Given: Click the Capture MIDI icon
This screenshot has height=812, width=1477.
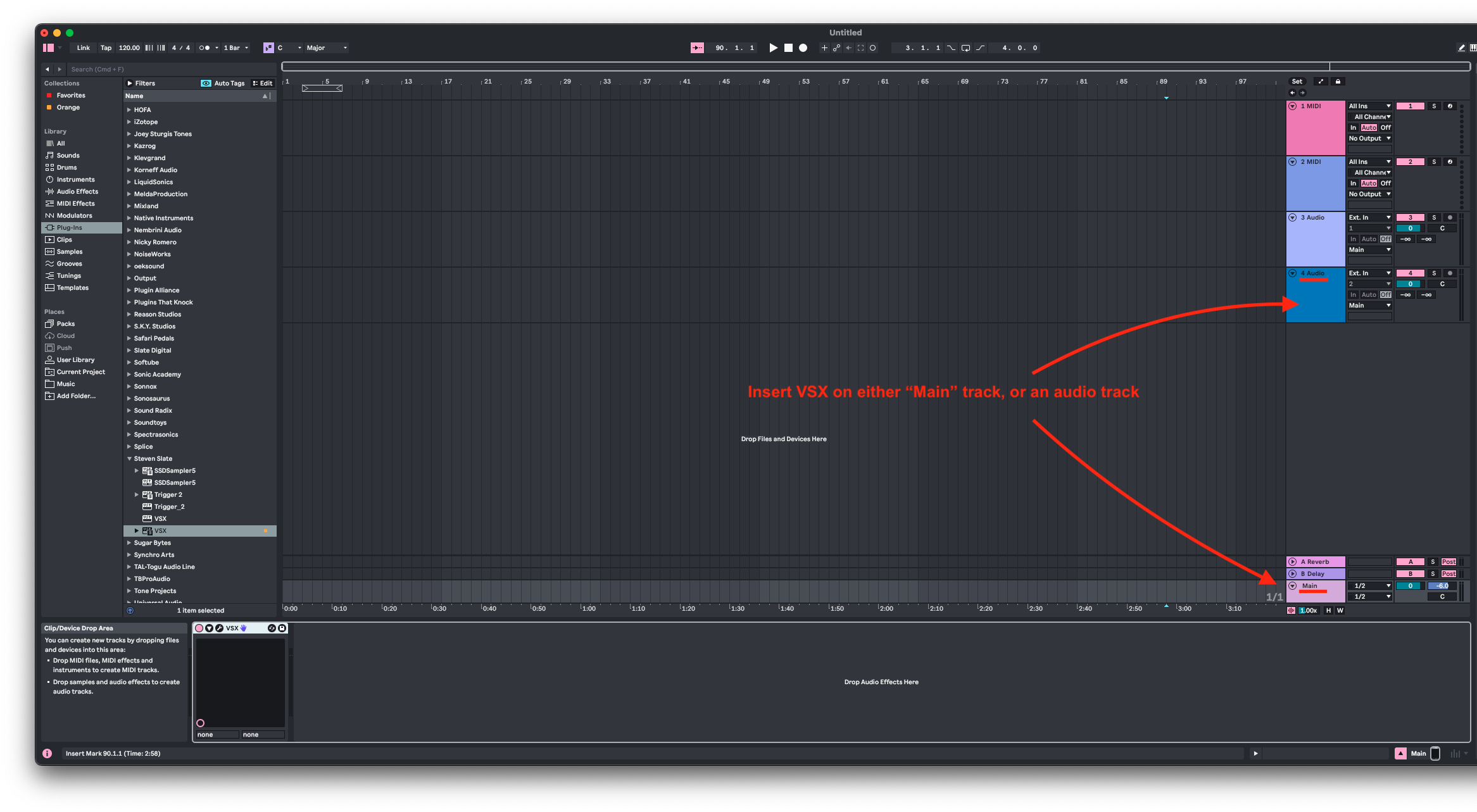Looking at the screenshot, I should 860,48.
